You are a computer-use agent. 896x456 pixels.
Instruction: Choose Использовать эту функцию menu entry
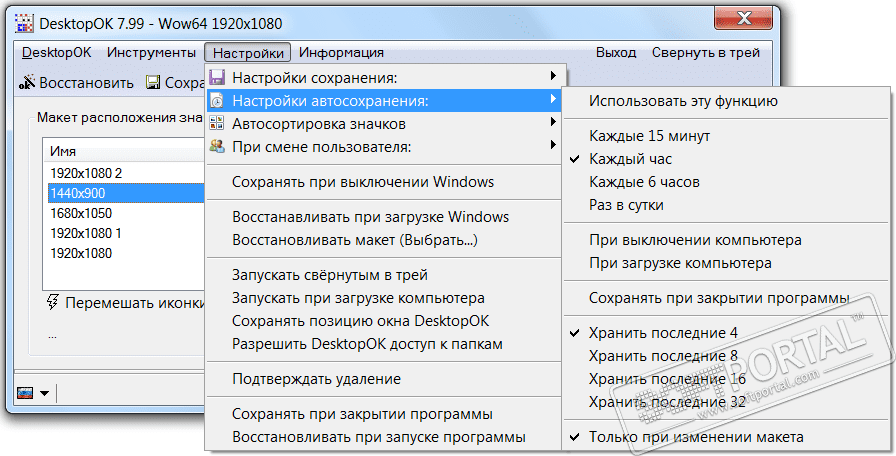(683, 101)
